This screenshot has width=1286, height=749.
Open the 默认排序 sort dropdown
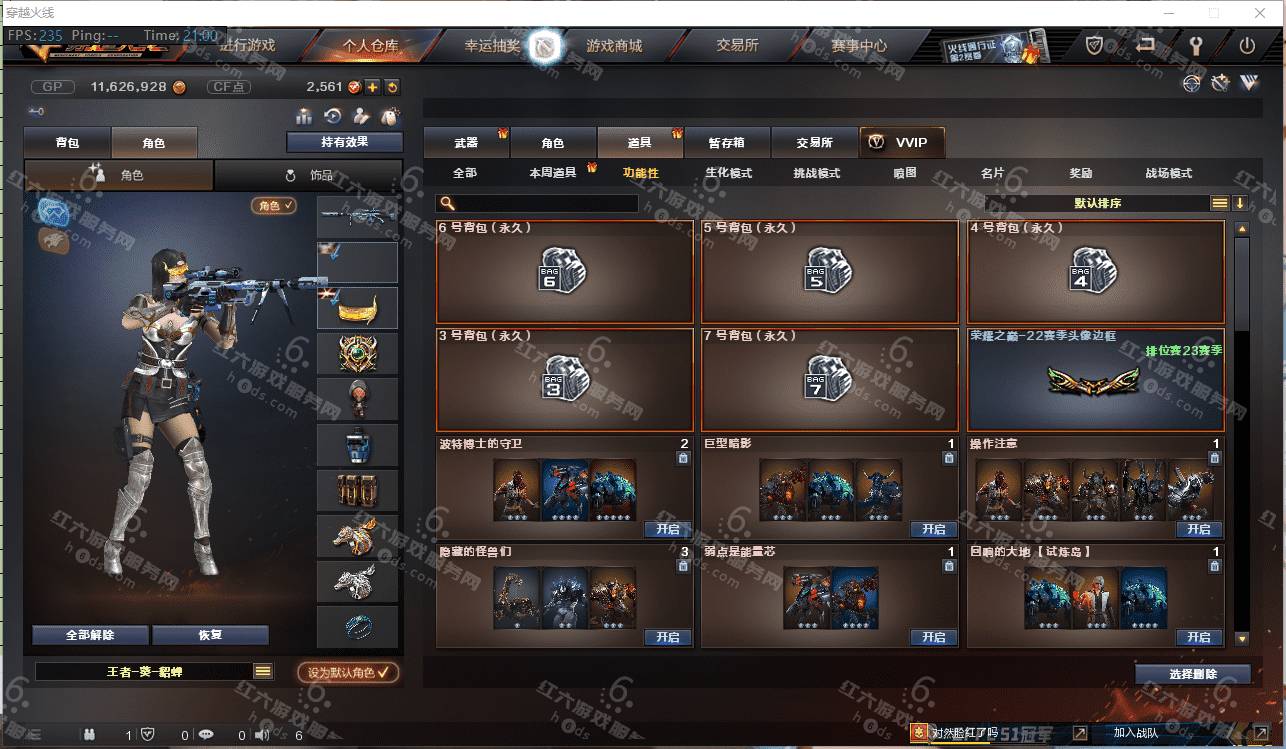point(1098,203)
